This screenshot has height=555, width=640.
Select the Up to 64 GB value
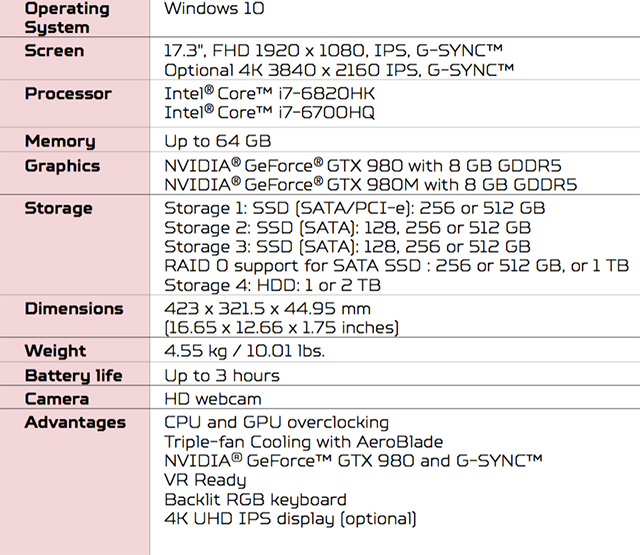coord(217,141)
